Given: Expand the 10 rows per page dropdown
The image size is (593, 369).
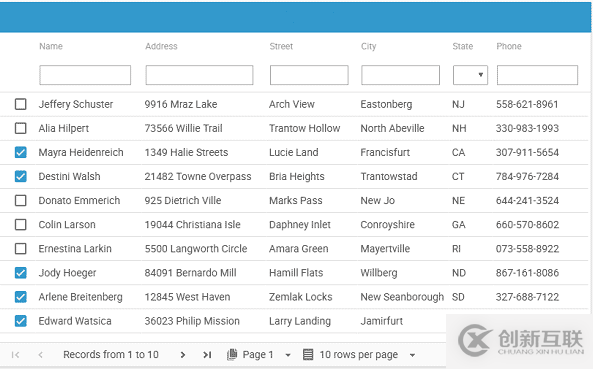Looking at the screenshot, I should [413, 355].
